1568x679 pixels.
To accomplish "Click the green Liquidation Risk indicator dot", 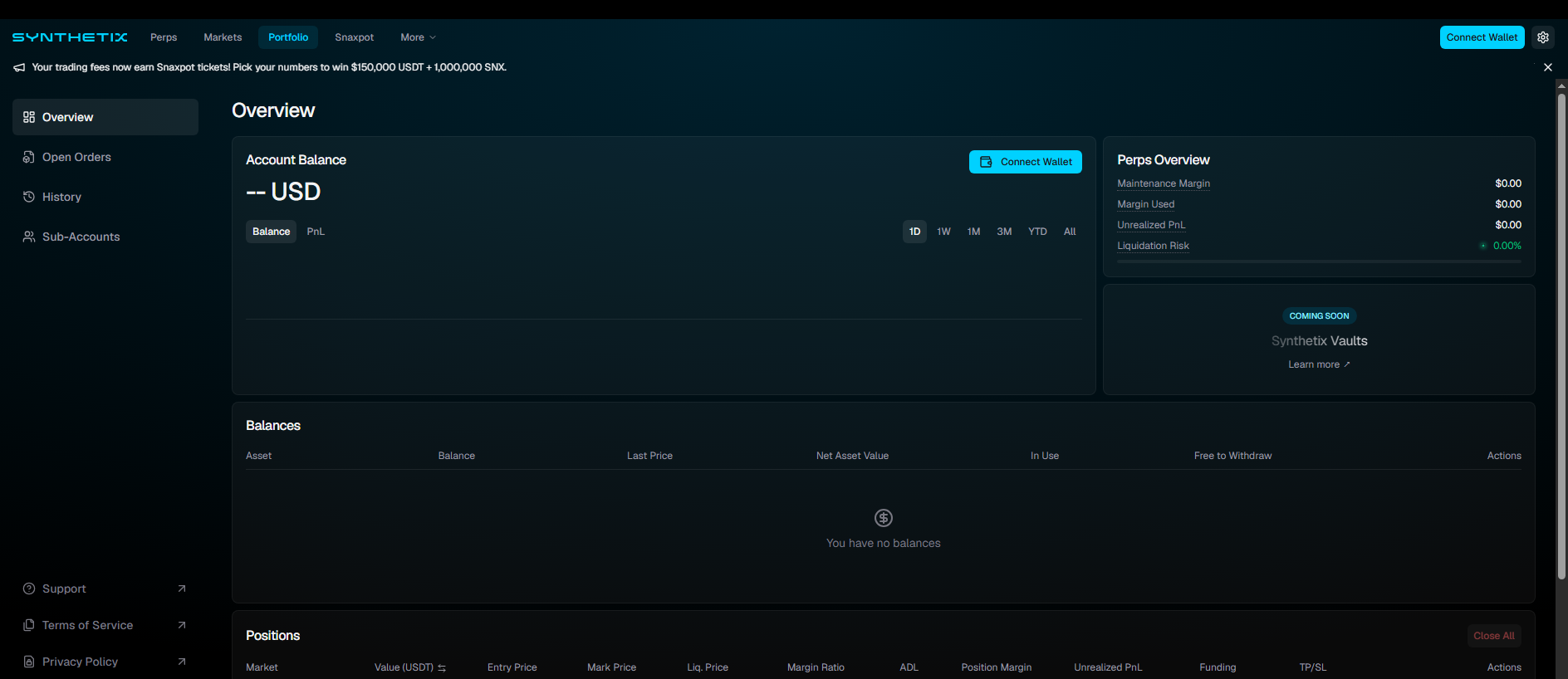I will click(x=1483, y=246).
